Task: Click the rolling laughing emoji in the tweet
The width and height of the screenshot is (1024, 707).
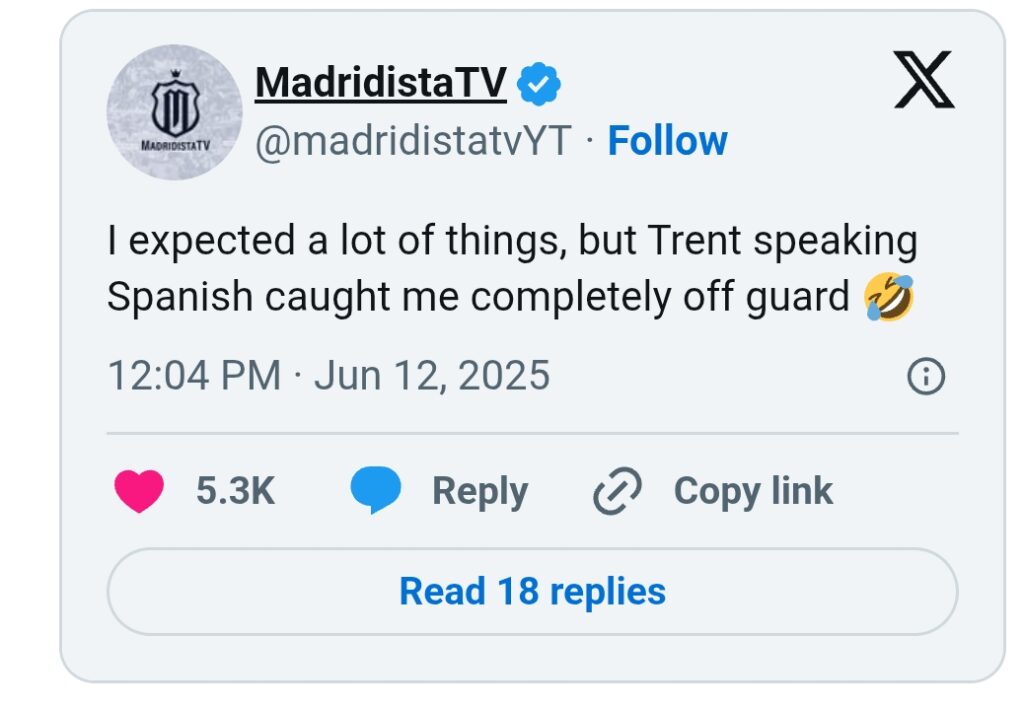Action: pos(888,297)
